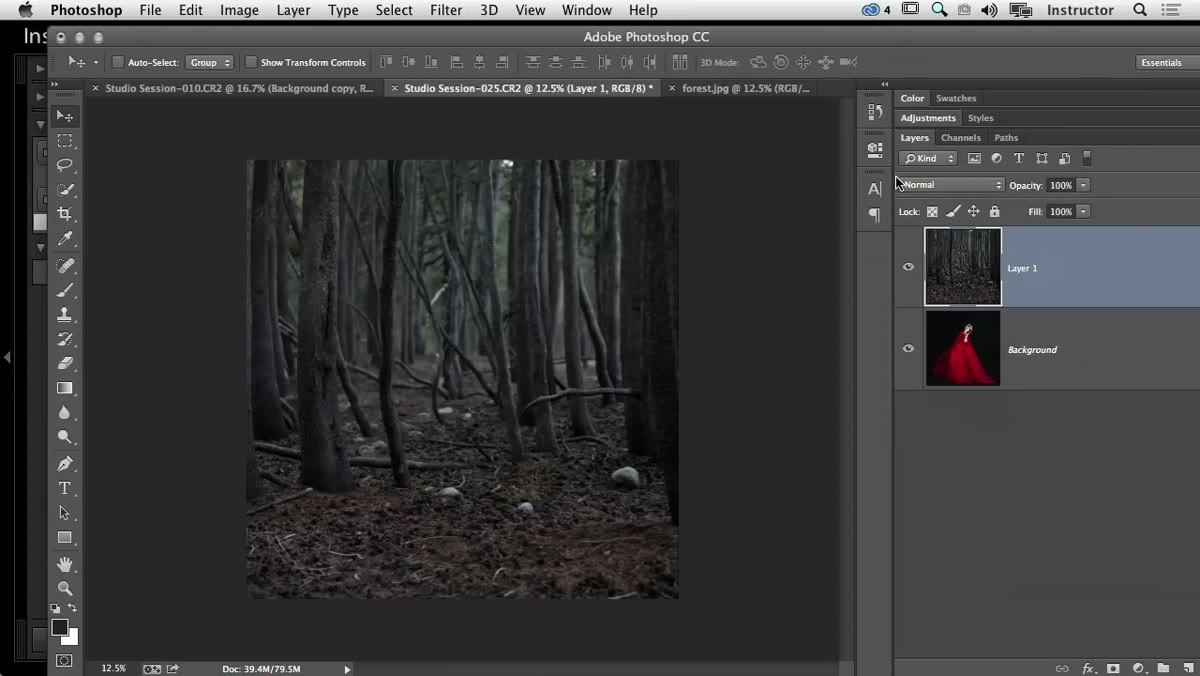This screenshot has height=676, width=1200.
Task: Open the Normal blend mode dropdown
Action: point(951,185)
